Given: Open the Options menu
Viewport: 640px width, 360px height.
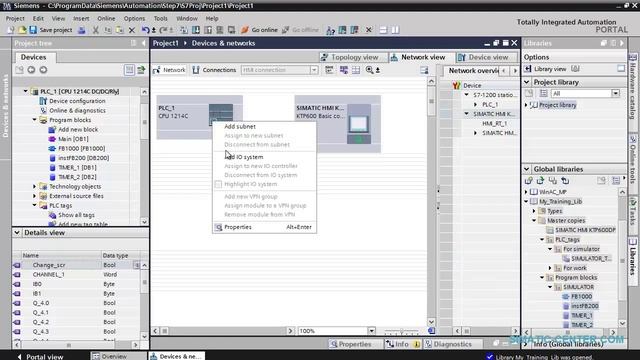Looking at the screenshot, I should pos(134,18).
